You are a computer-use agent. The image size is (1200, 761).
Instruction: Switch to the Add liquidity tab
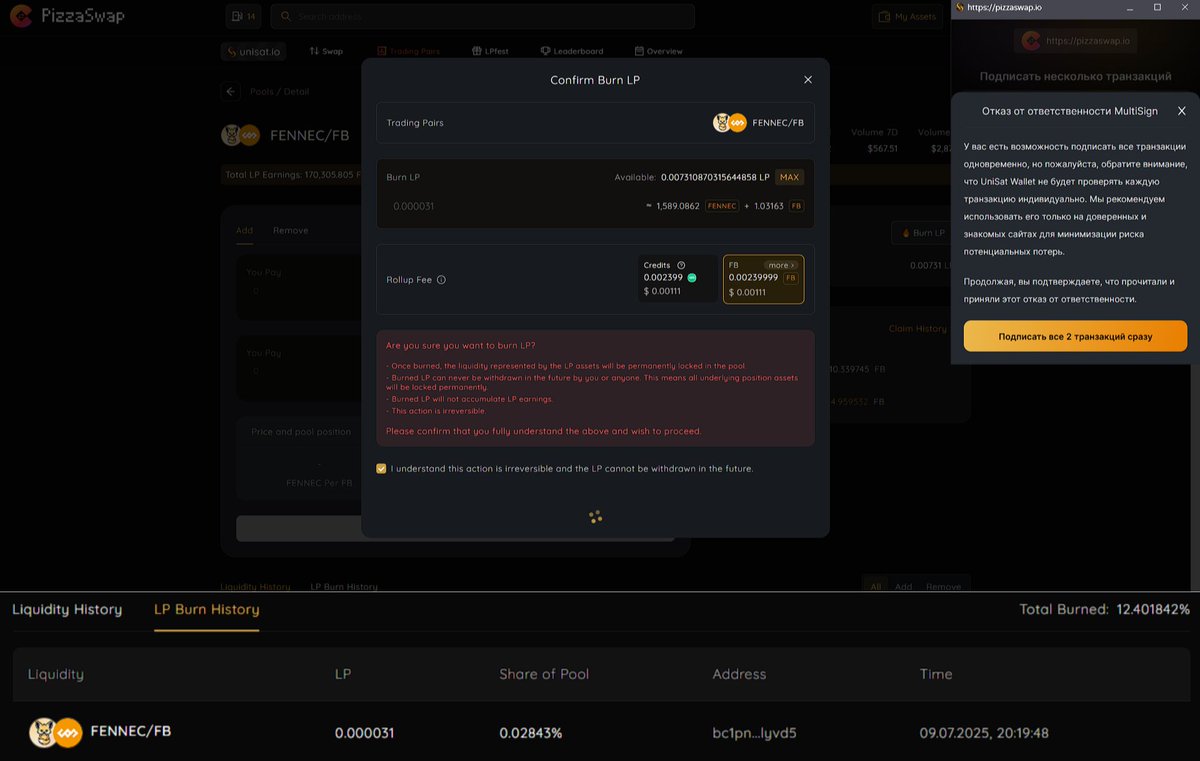244,230
